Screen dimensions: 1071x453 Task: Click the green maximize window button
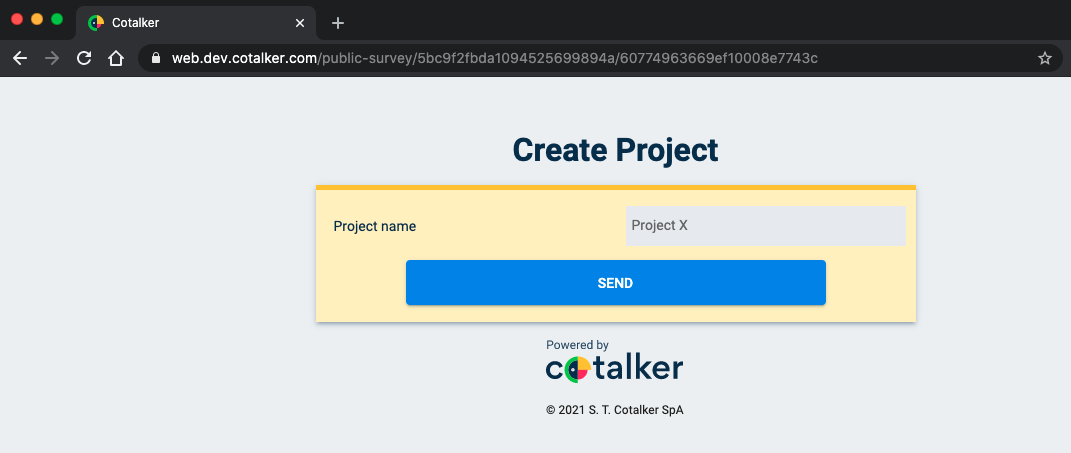pyautogui.click(x=57, y=19)
